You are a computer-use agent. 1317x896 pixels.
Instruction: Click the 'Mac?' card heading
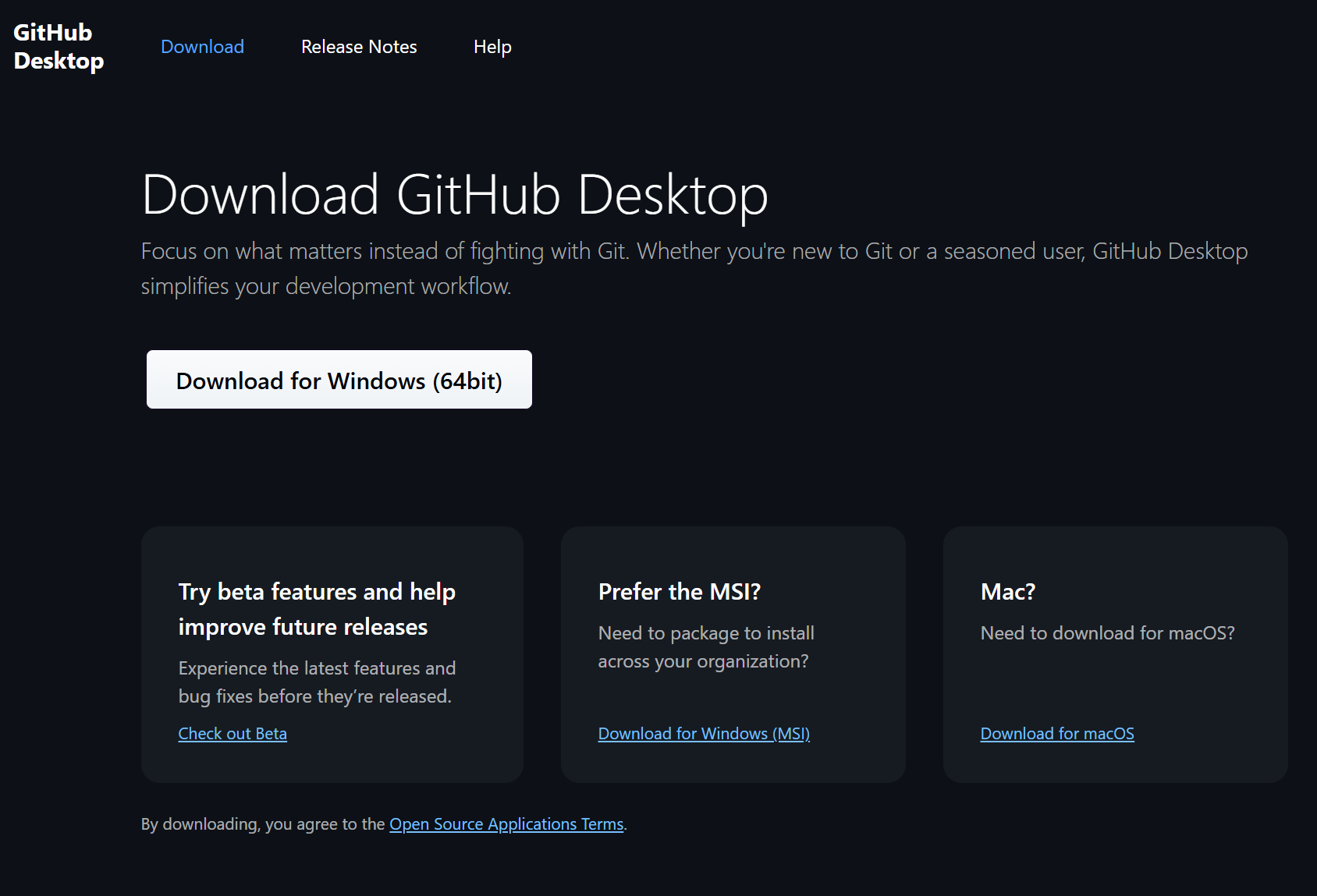coord(1008,592)
